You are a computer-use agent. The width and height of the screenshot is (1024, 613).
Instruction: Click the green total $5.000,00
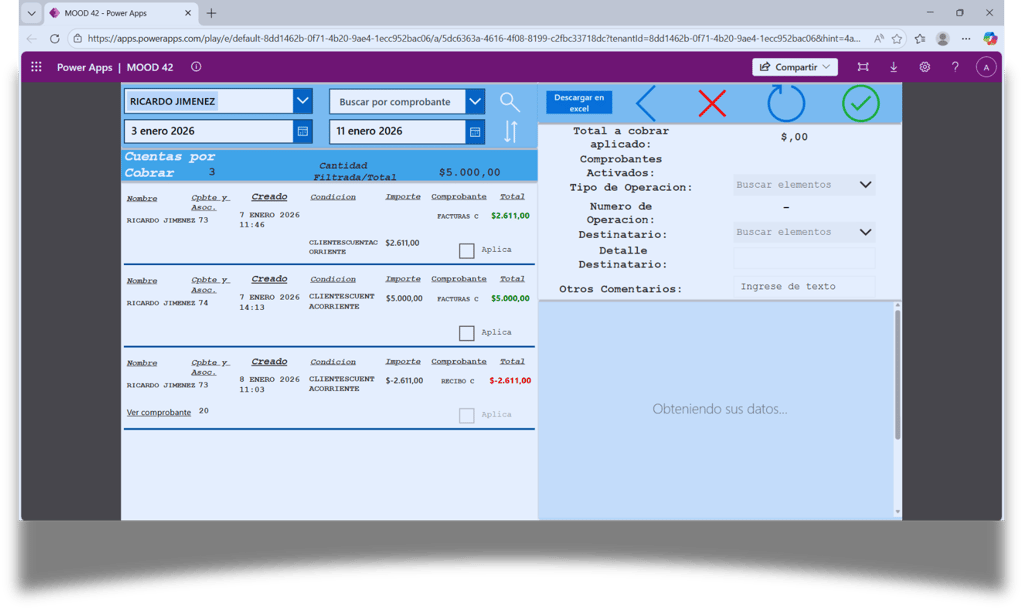click(510, 298)
